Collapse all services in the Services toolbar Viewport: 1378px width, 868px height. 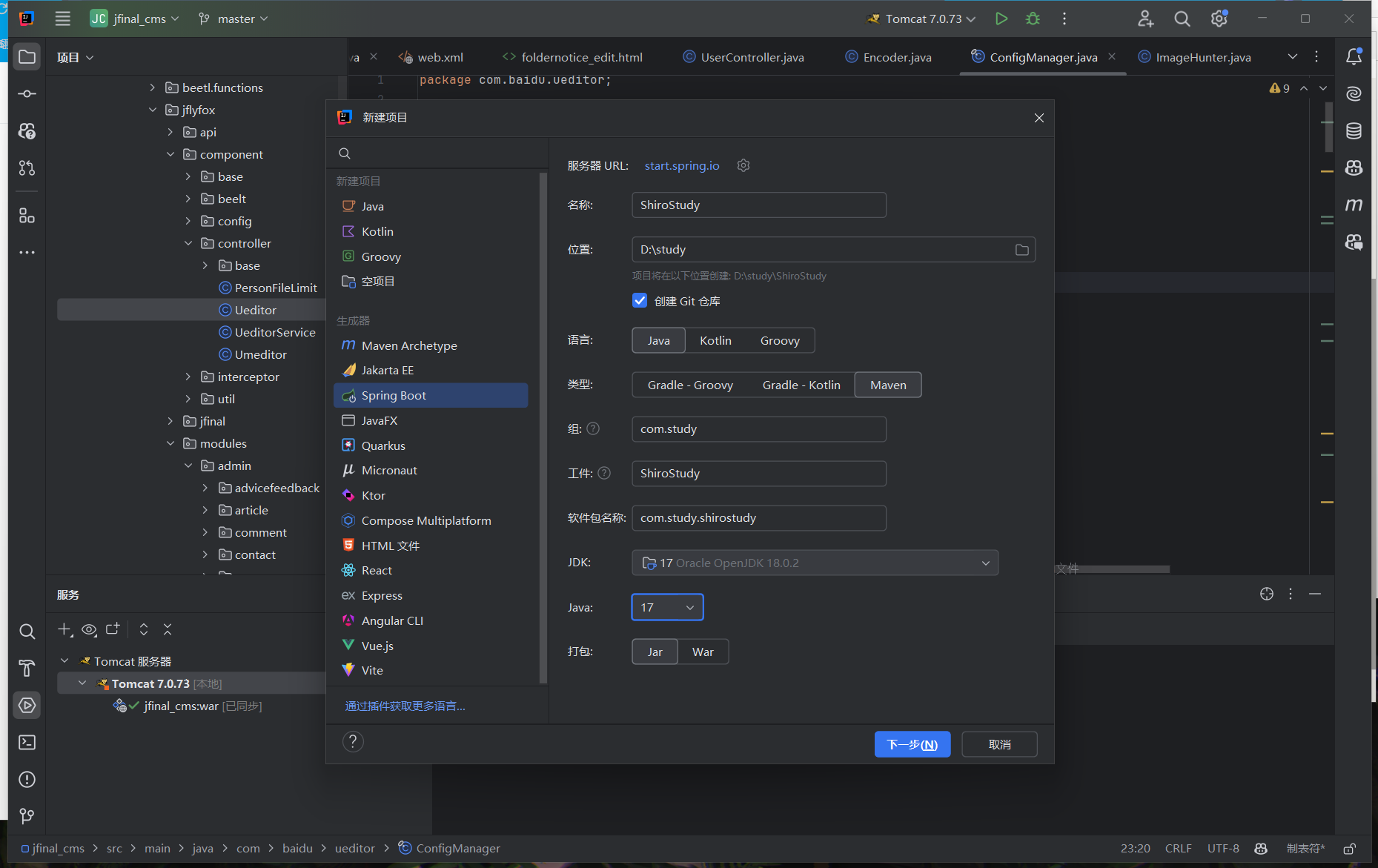point(168,629)
